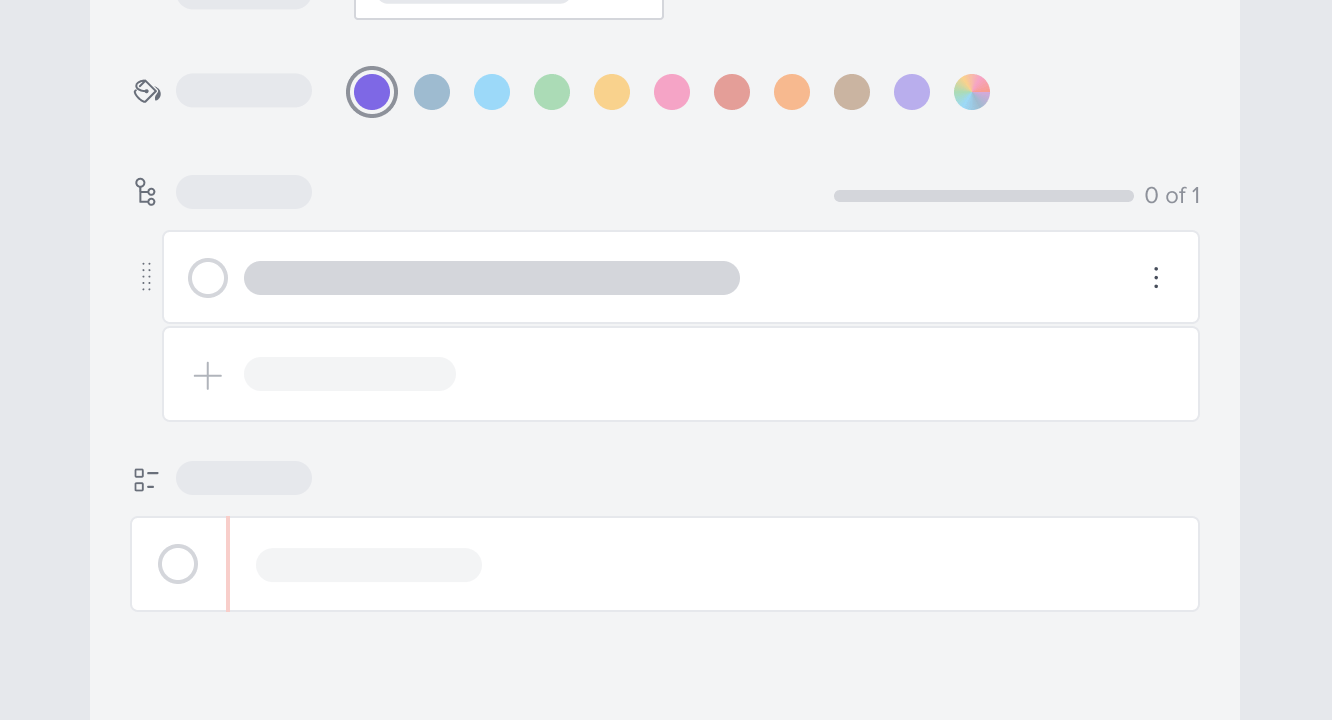Click the add subtask placeholder field
This screenshot has width=1332, height=720.
point(350,374)
